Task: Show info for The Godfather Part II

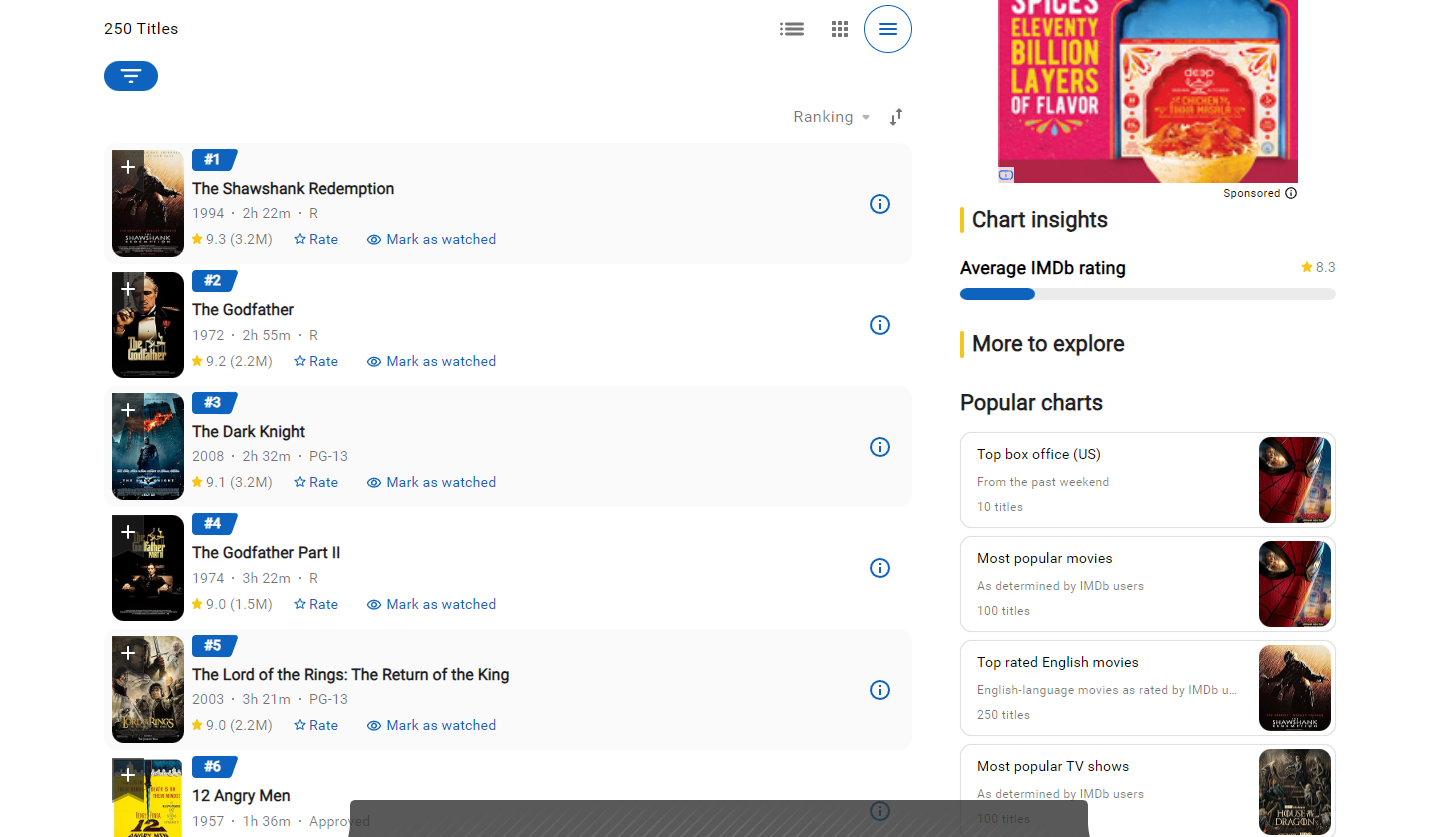Action: click(x=880, y=568)
